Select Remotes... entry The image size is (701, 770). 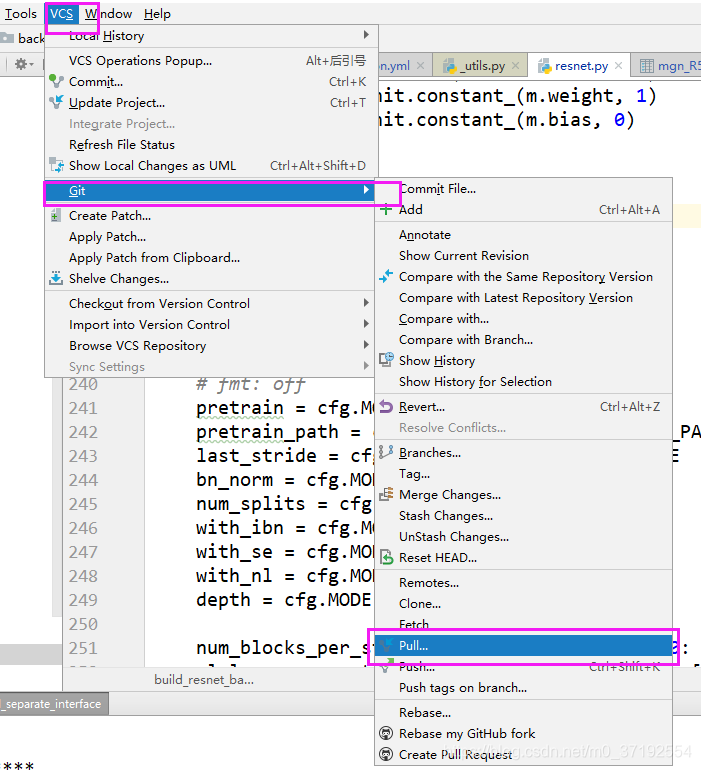pos(524,583)
